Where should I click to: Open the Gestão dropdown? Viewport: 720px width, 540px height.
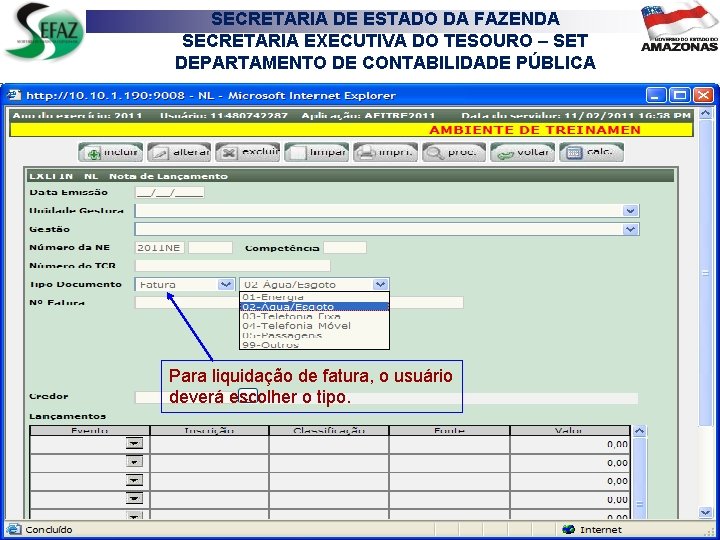pyautogui.click(x=630, y=229)
